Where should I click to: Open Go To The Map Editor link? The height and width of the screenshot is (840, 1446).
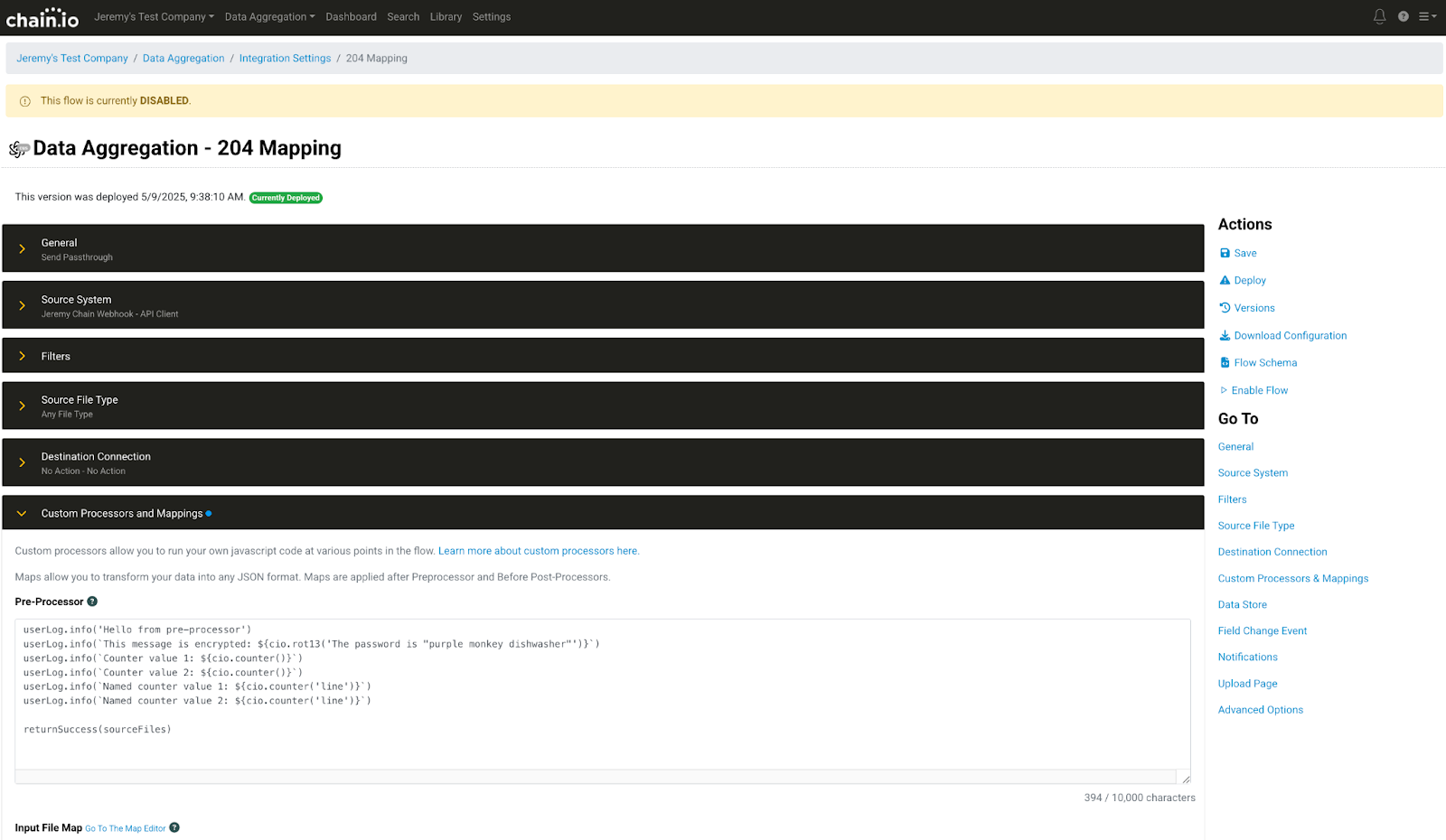(126, 828)
